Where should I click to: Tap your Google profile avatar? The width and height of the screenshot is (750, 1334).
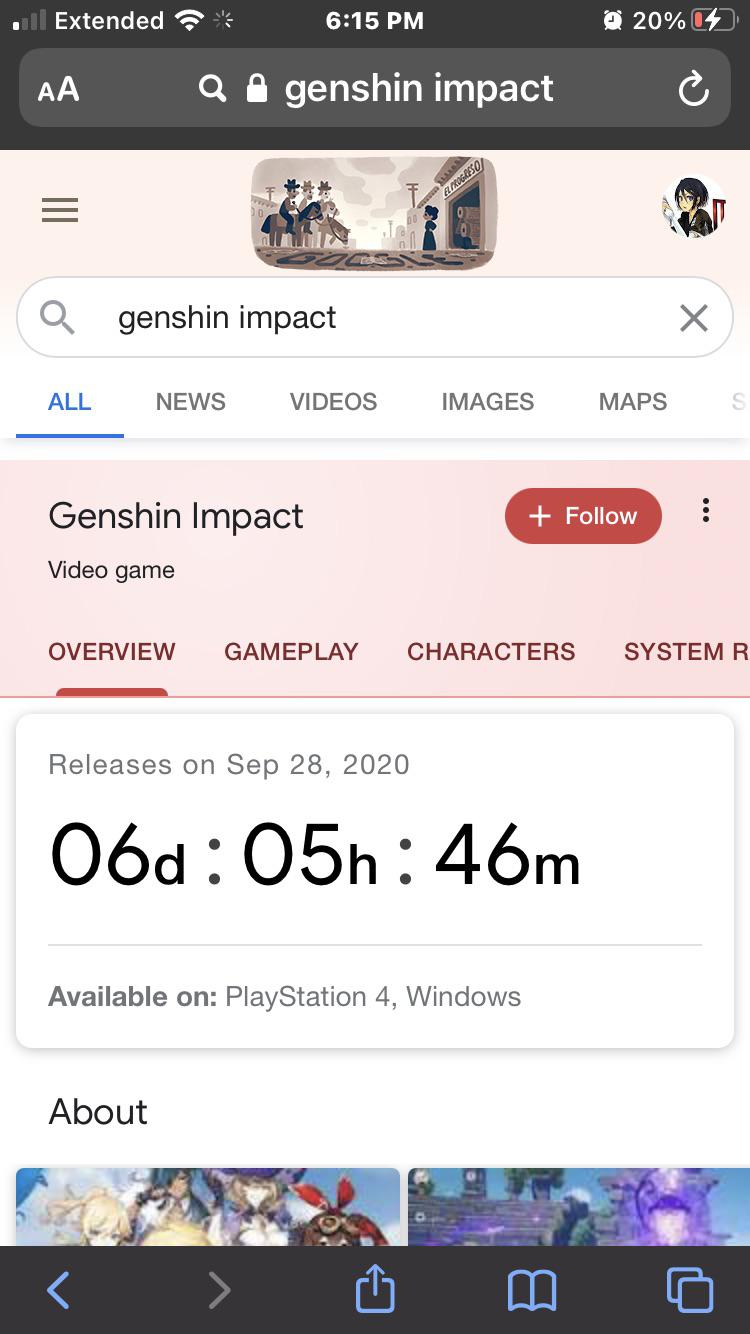[x=694, y=210]
